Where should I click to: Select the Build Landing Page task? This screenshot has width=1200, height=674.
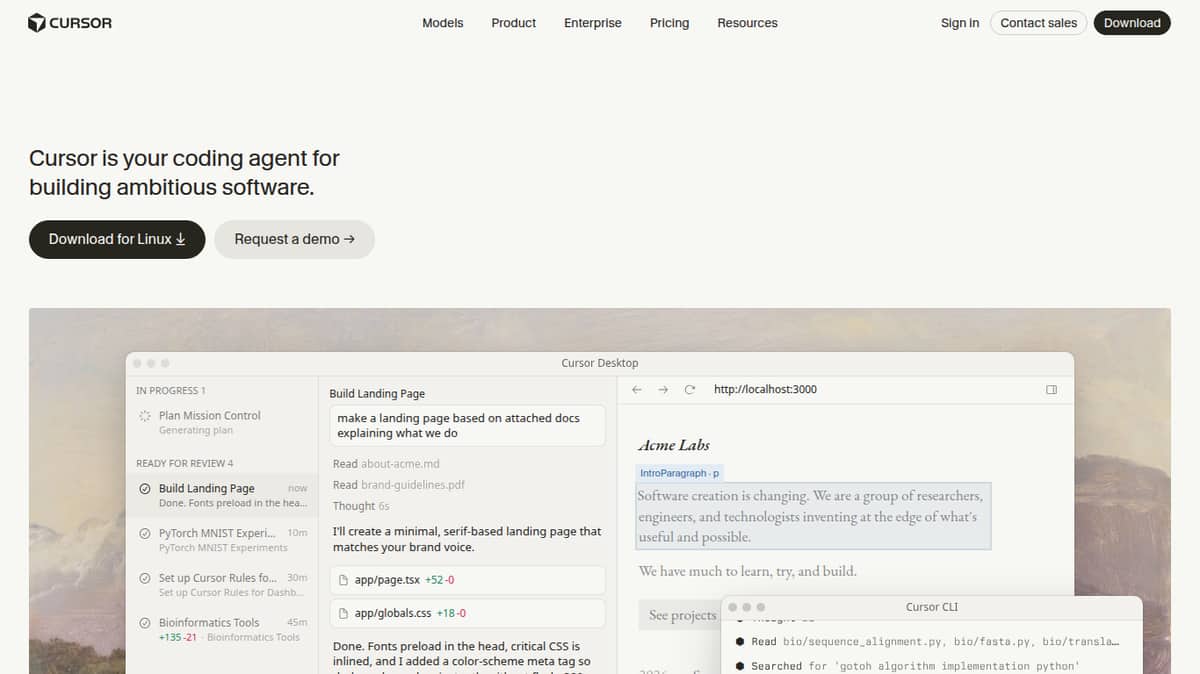pyautogui.click(x=222, y=495)
